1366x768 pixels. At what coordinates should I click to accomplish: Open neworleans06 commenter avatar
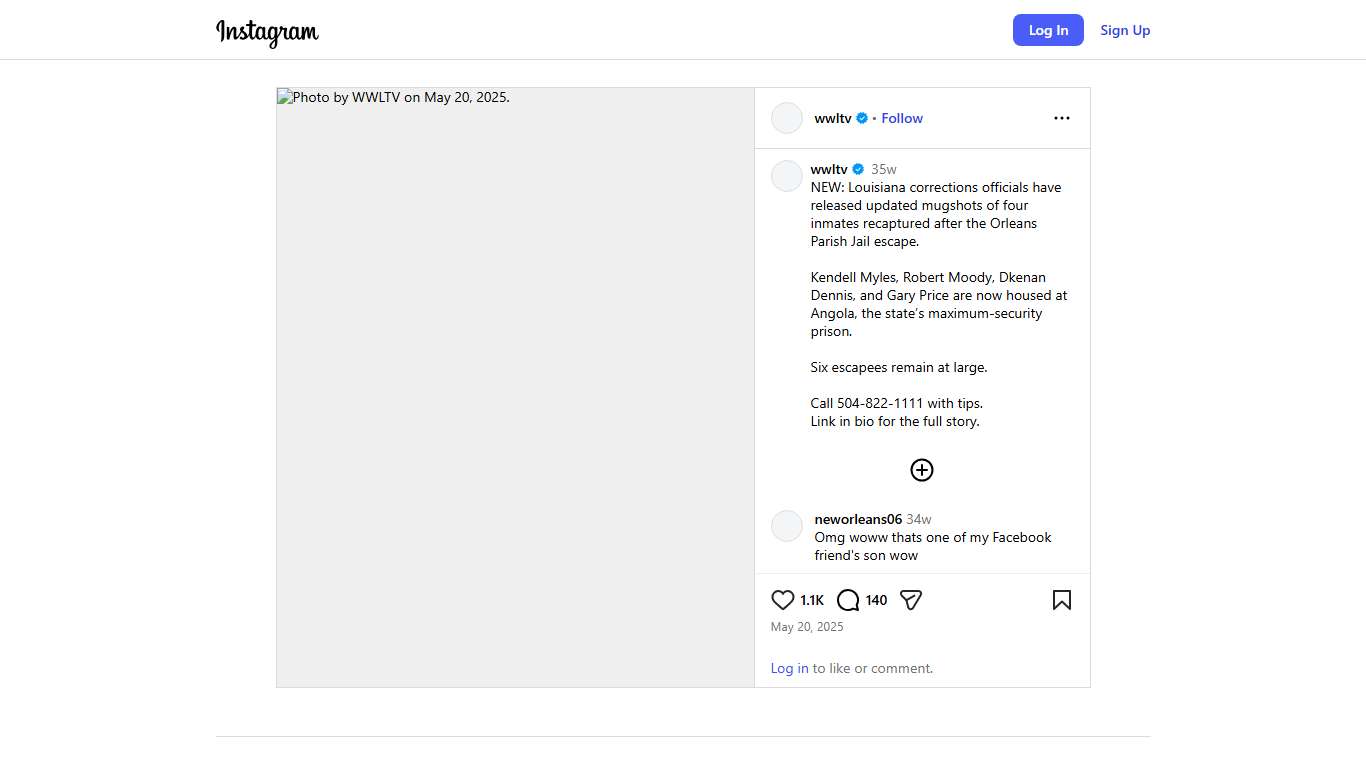click(787, 526)
